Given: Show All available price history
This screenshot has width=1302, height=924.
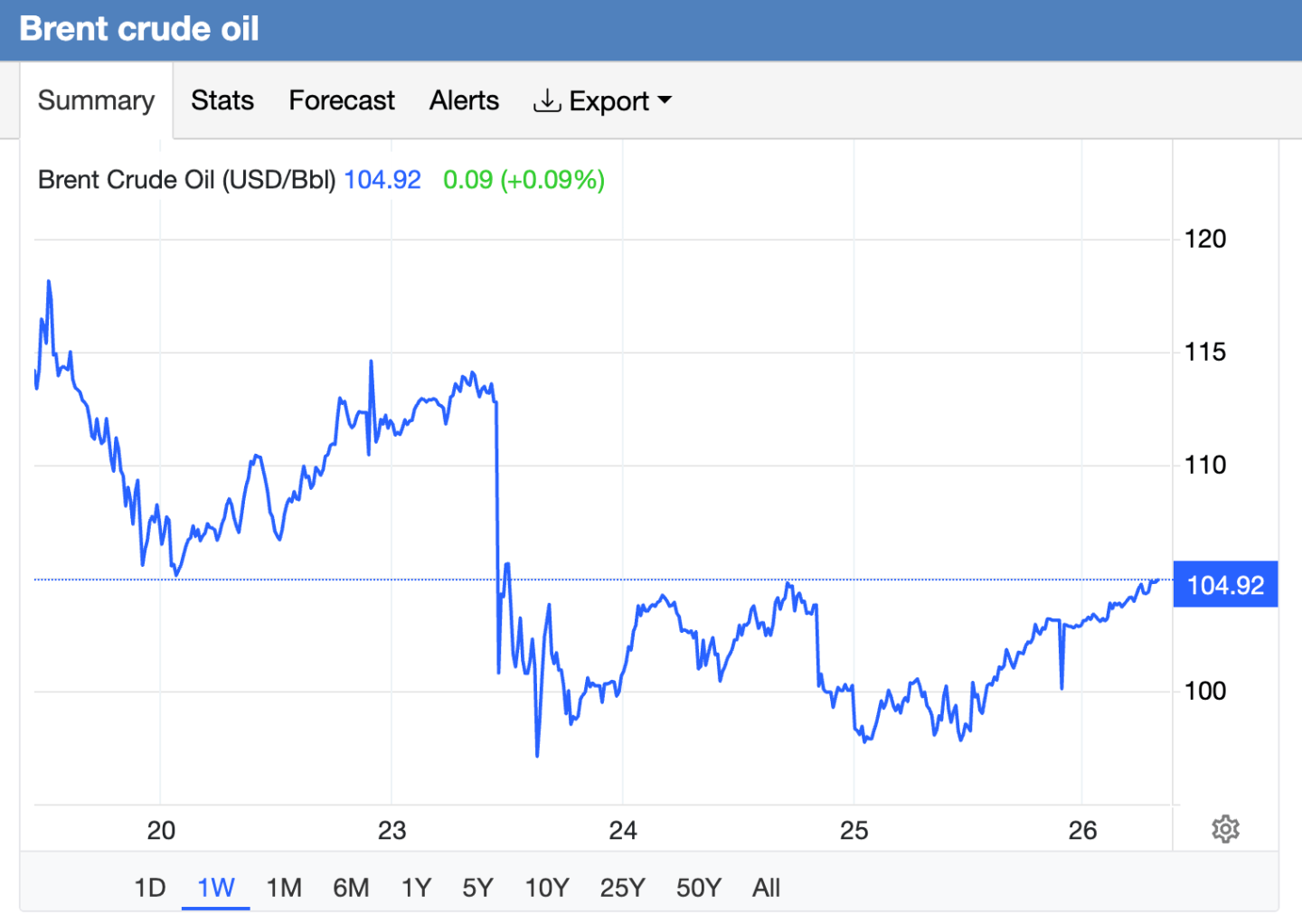Looking at the screenshot, I should (766, 888).
